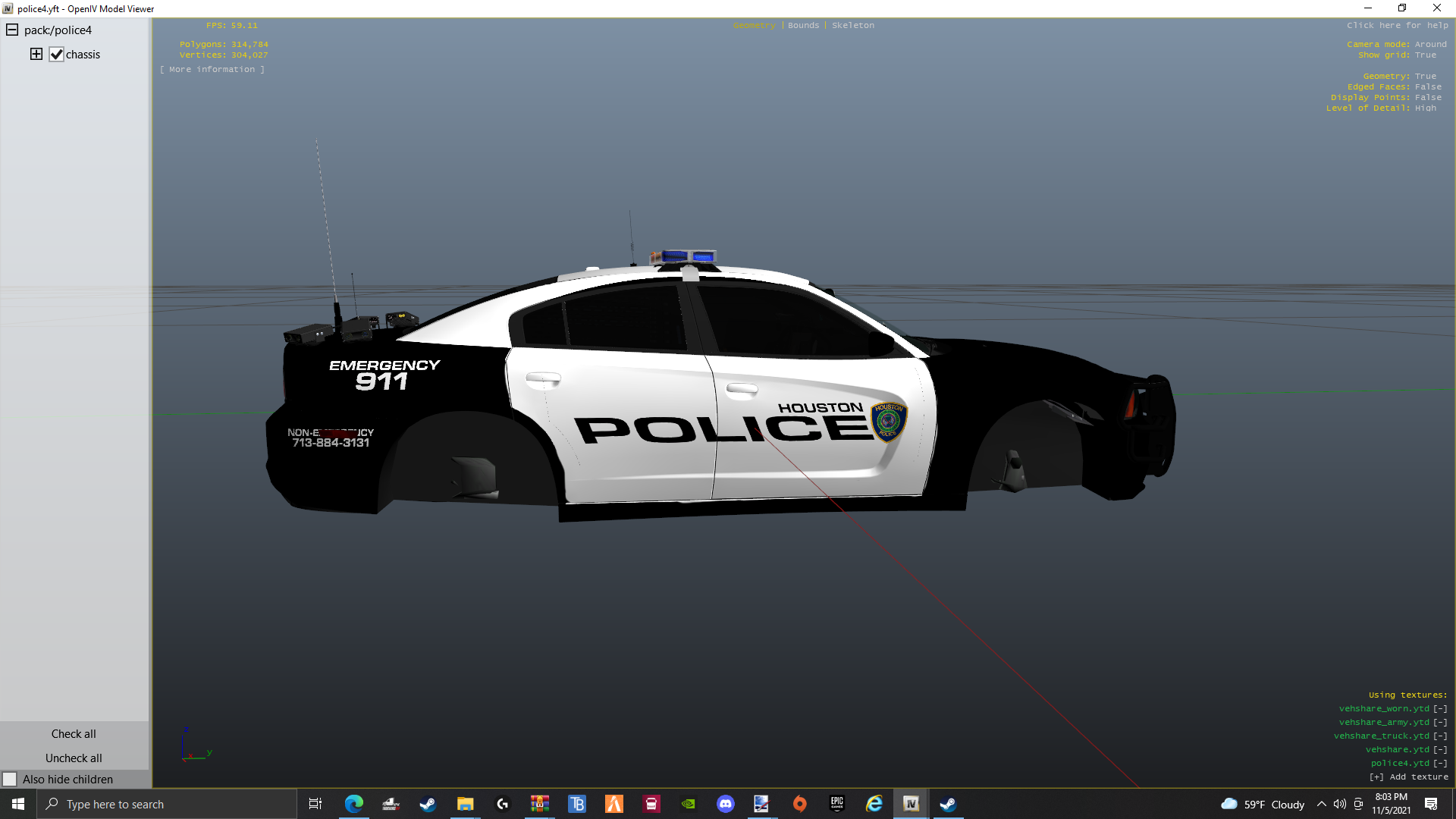This screenshot has width=1456, height=819.
Task: Enable Also hide children checkbox
Action: point(10,779)
